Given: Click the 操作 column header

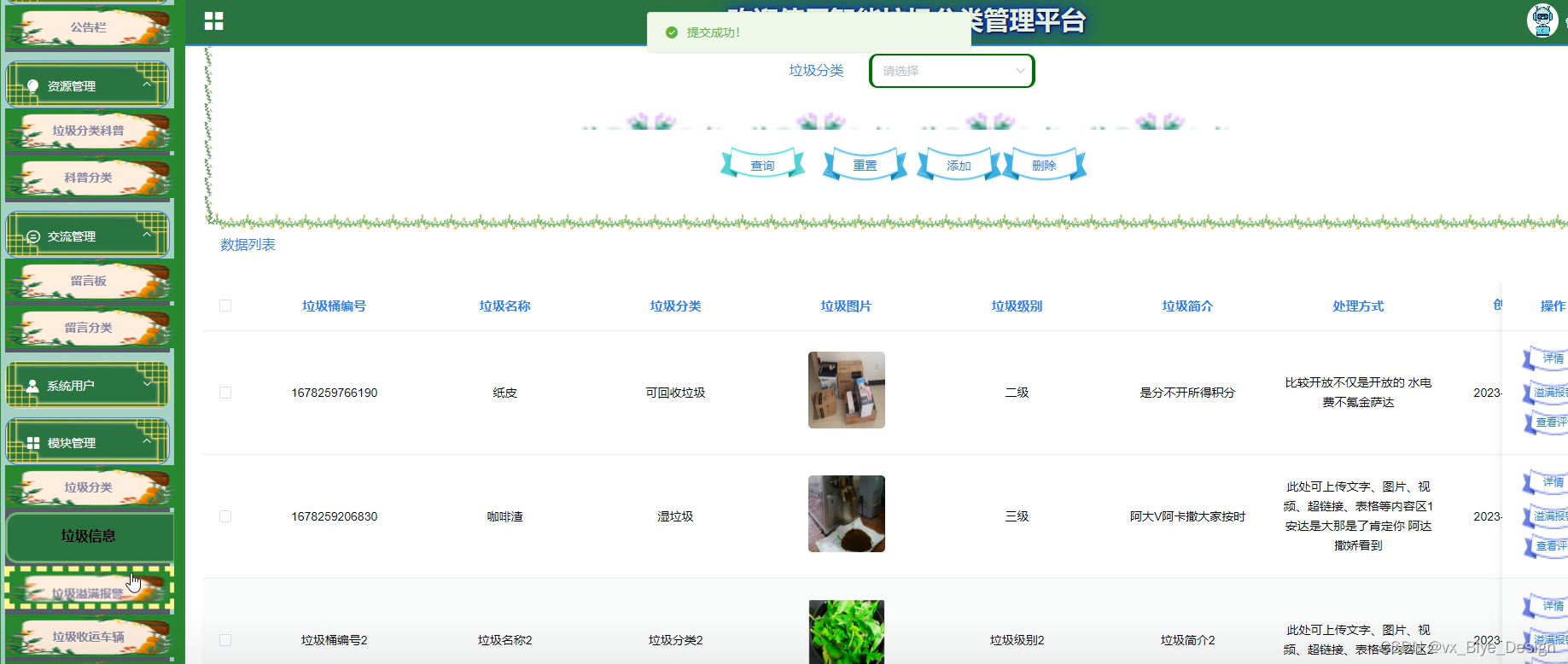Looking at the screenshot, I should click(x=1553, y=306).
